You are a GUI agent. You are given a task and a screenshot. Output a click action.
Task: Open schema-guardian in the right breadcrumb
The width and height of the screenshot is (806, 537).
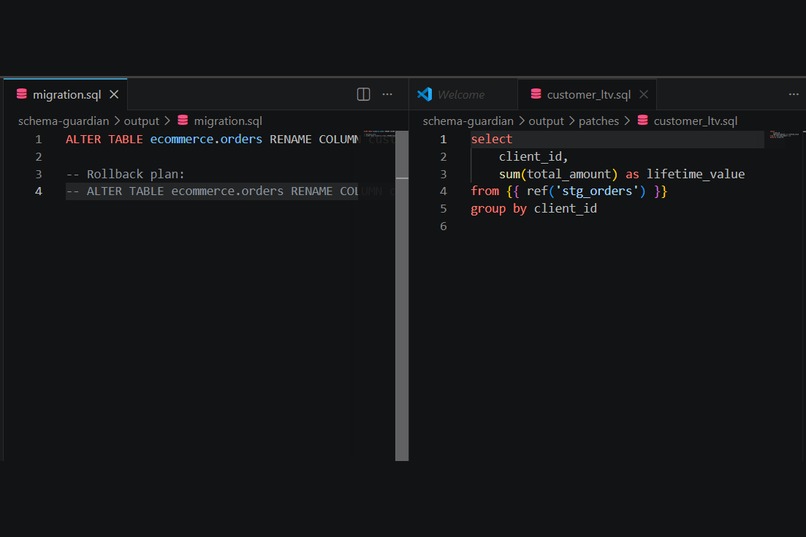pos(468,121)
